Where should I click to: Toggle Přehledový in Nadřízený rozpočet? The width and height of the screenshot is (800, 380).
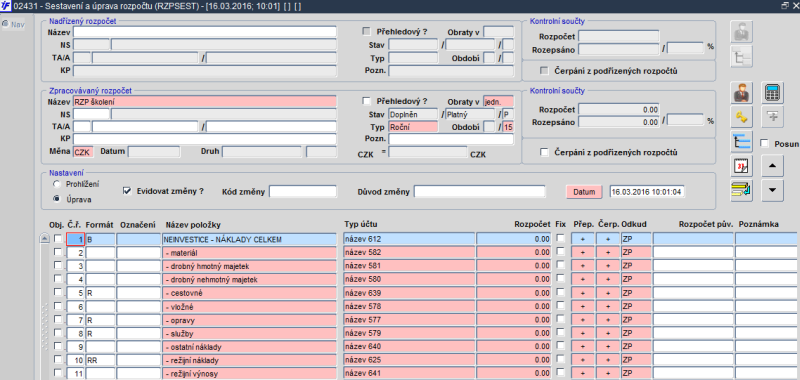click(x=366, y=31)
